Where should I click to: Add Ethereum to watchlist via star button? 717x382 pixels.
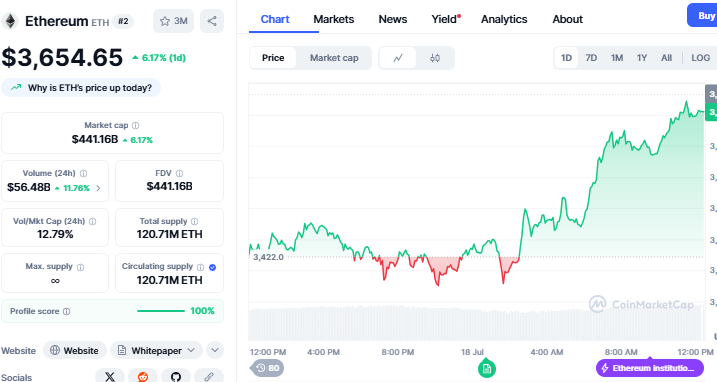point(173,21)
